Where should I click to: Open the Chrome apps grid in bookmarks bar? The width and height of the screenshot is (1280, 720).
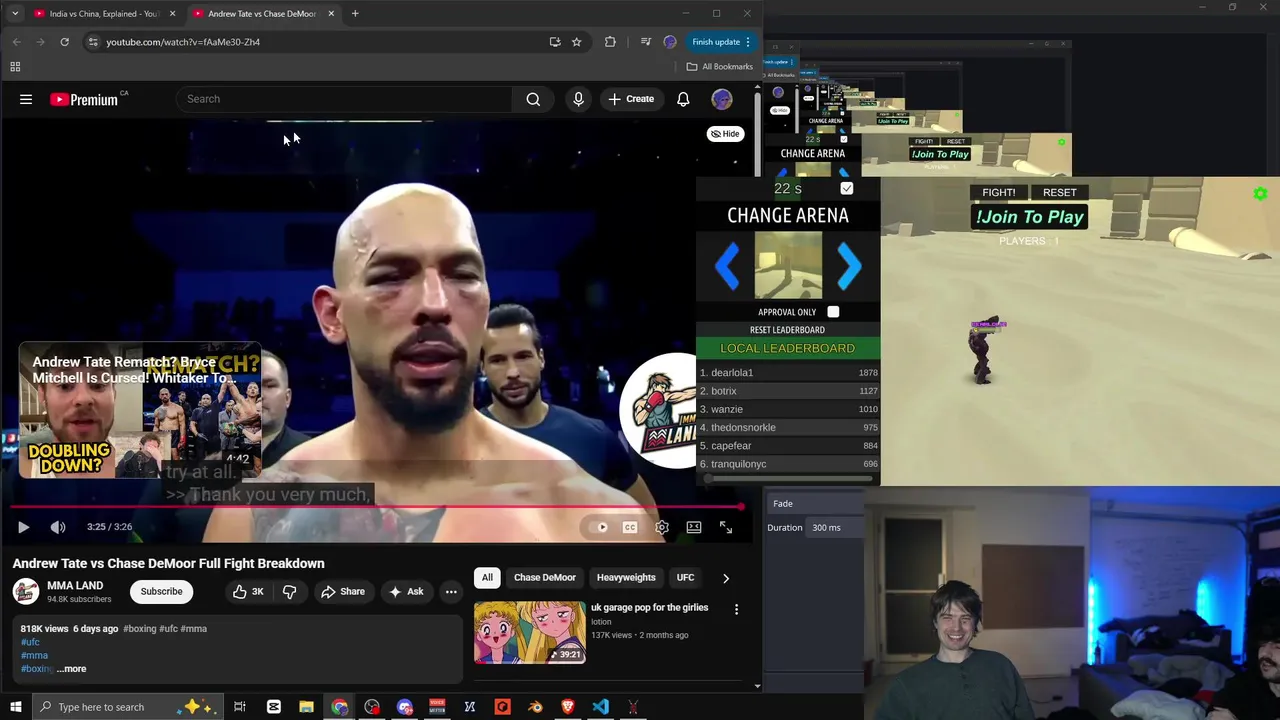tap(15, 67)
